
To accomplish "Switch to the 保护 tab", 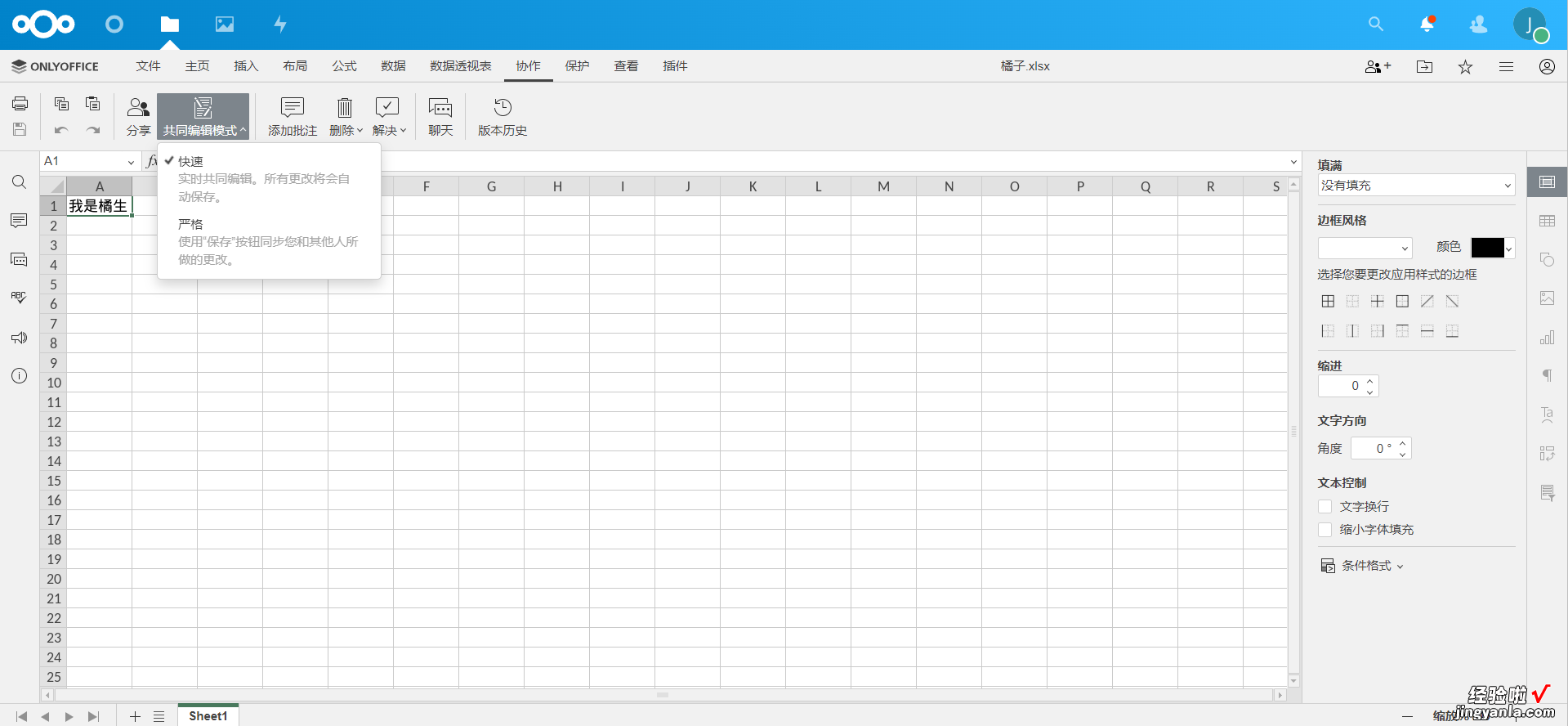I will coord(577,66).
